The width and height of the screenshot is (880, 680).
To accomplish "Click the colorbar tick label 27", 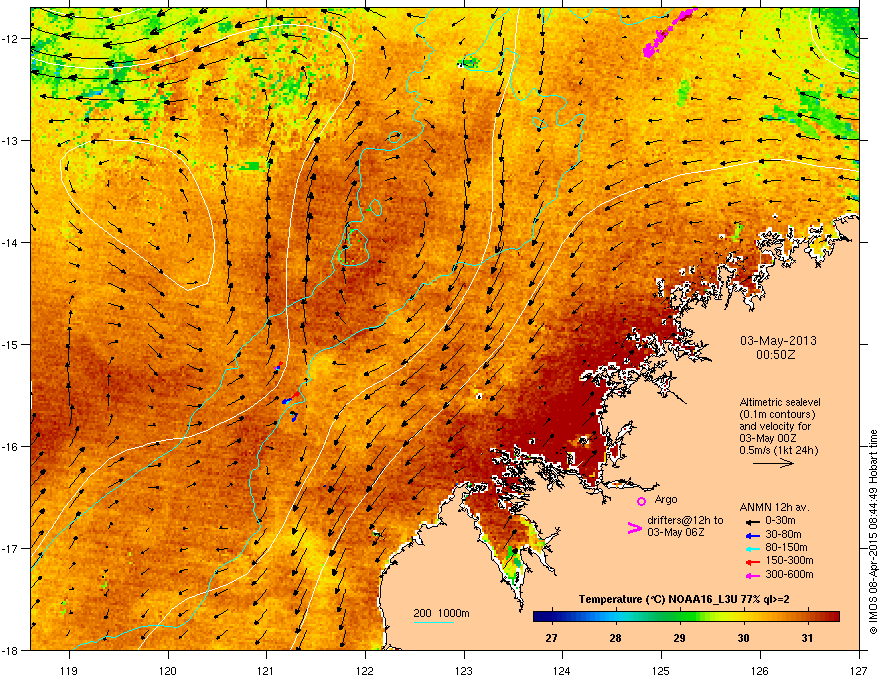I will (551, 638).
